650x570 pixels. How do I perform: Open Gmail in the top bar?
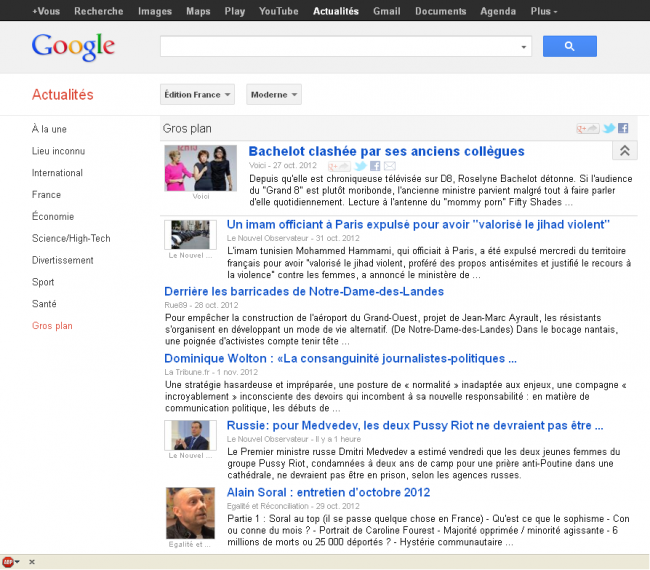pos(387,11)
